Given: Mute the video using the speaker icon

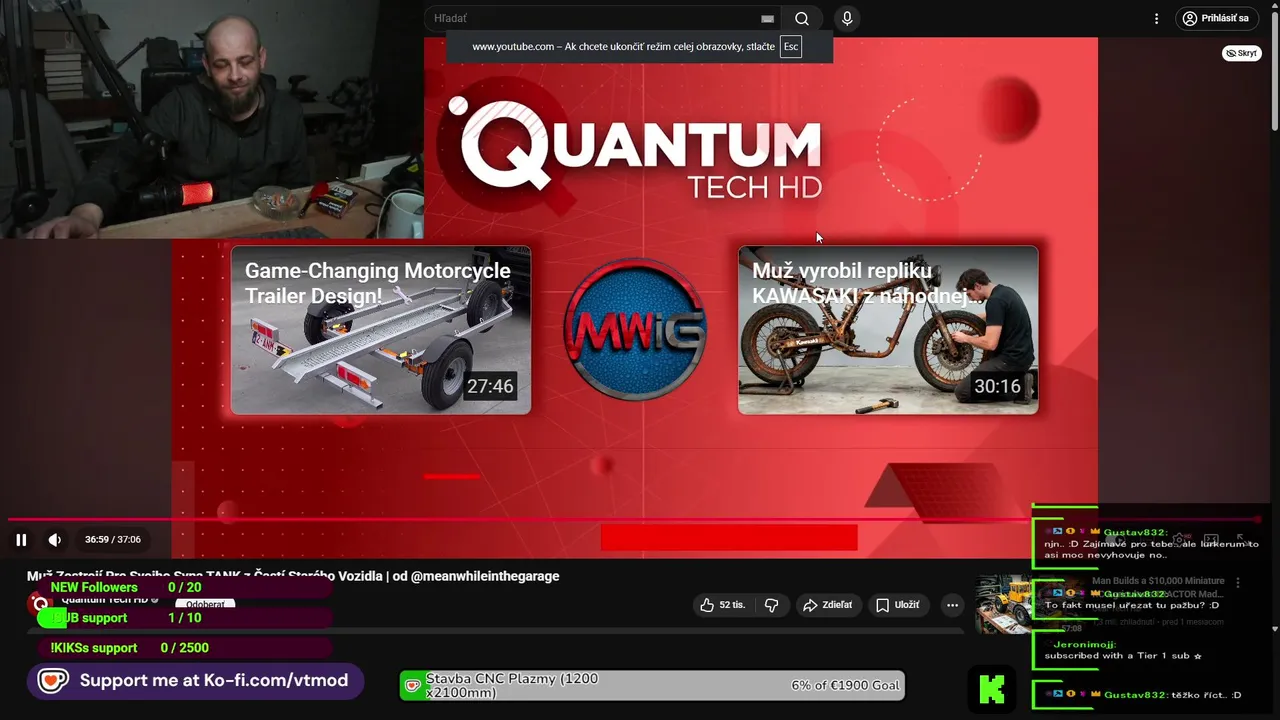Looking at the screenshot, I should point(55,540).
